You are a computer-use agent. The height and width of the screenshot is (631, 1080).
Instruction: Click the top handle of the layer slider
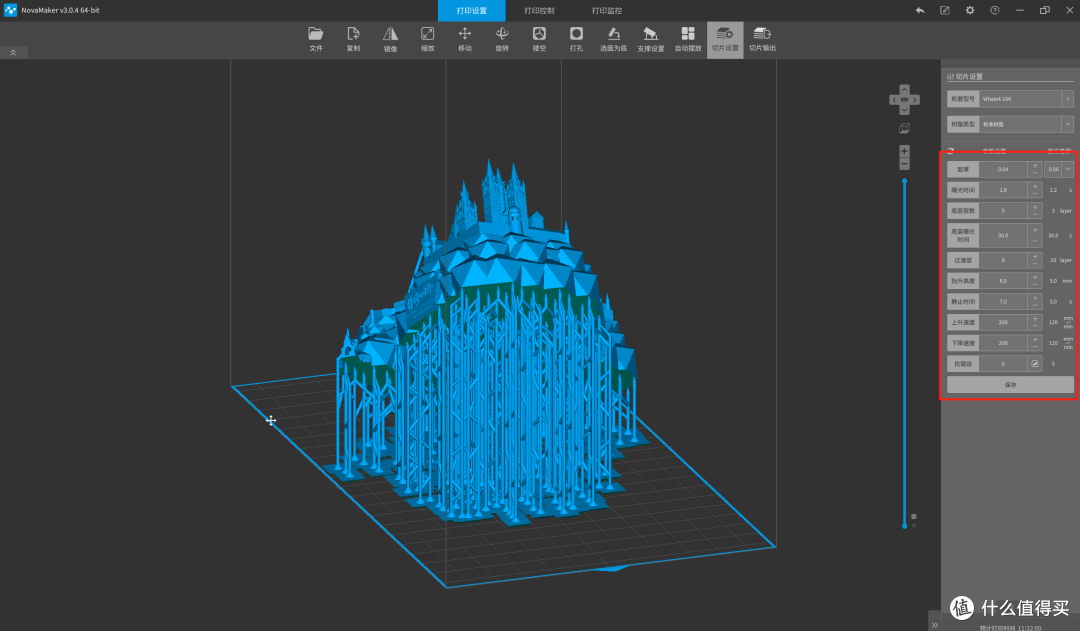coord(904,181)
